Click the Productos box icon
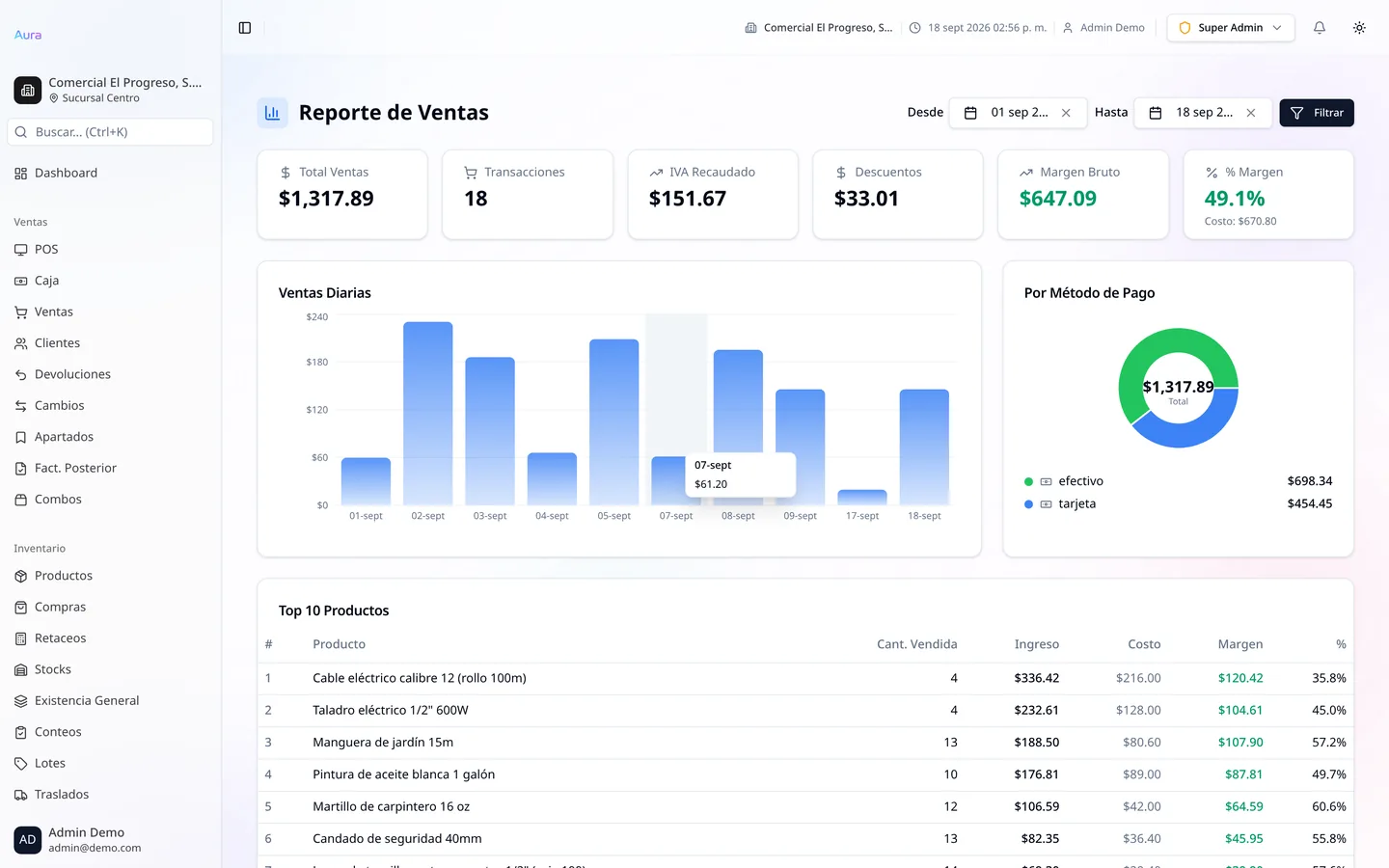Image resolution: width=1389 pixels, height=868 pixels. pos(21,576)
